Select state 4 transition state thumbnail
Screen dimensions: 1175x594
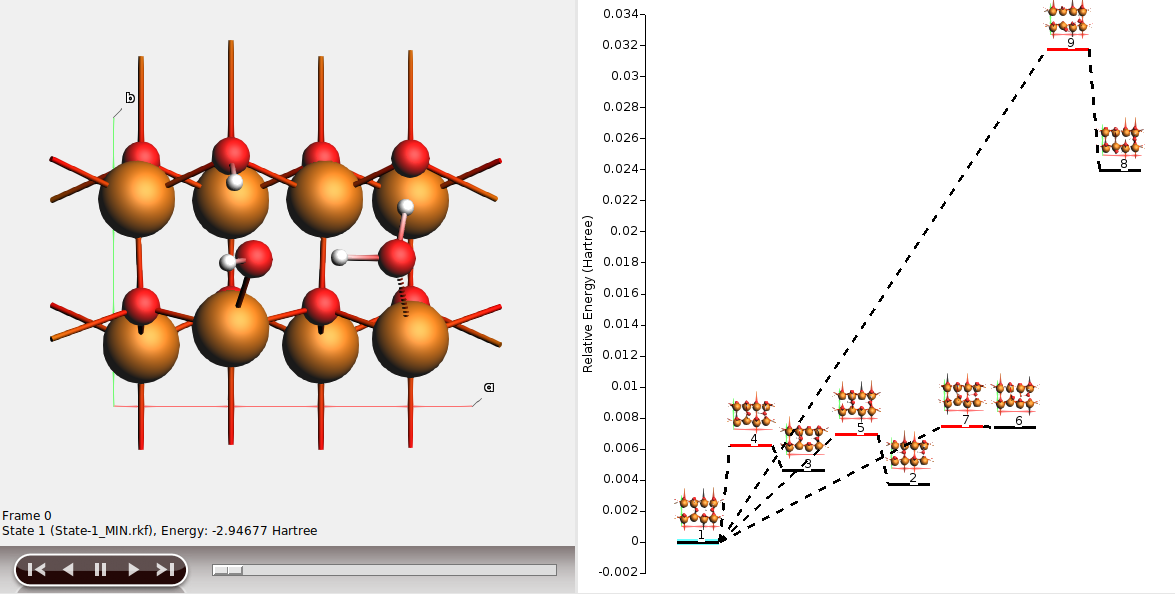pos(751,413)
